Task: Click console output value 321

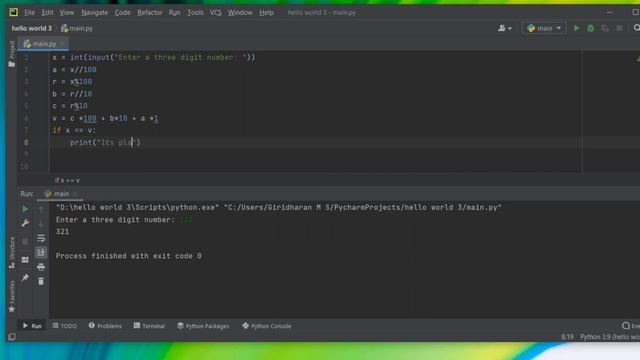Action: (62, 231)
